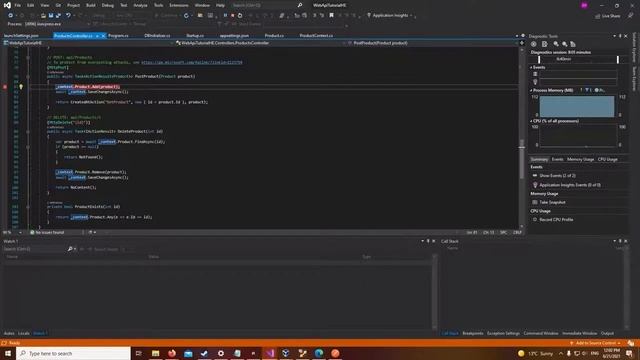
Task: Click the Restart debugging toolbar icon
Action: (x=240, y=16)
